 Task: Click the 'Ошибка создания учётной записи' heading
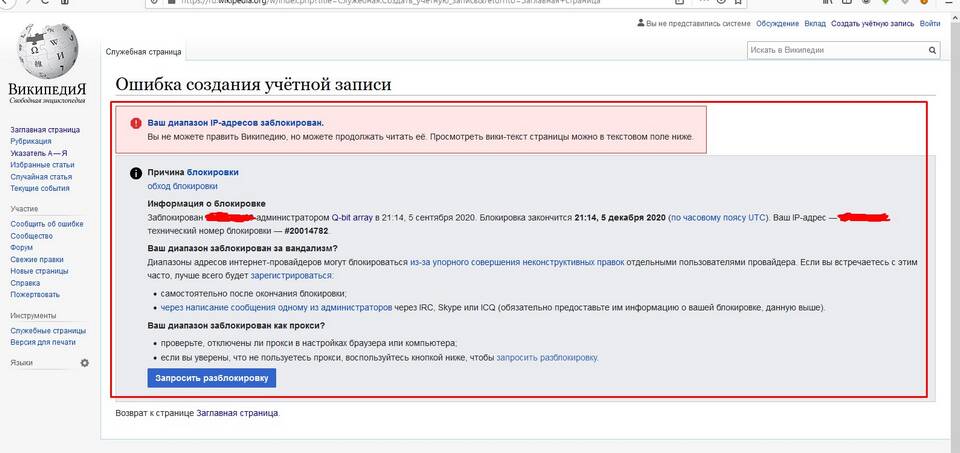pyautogui.click(x=253, y=84)
